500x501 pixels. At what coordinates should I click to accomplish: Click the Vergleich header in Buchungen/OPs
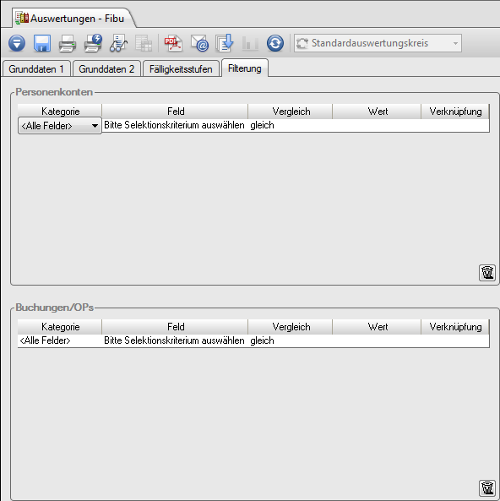[290, 327]
